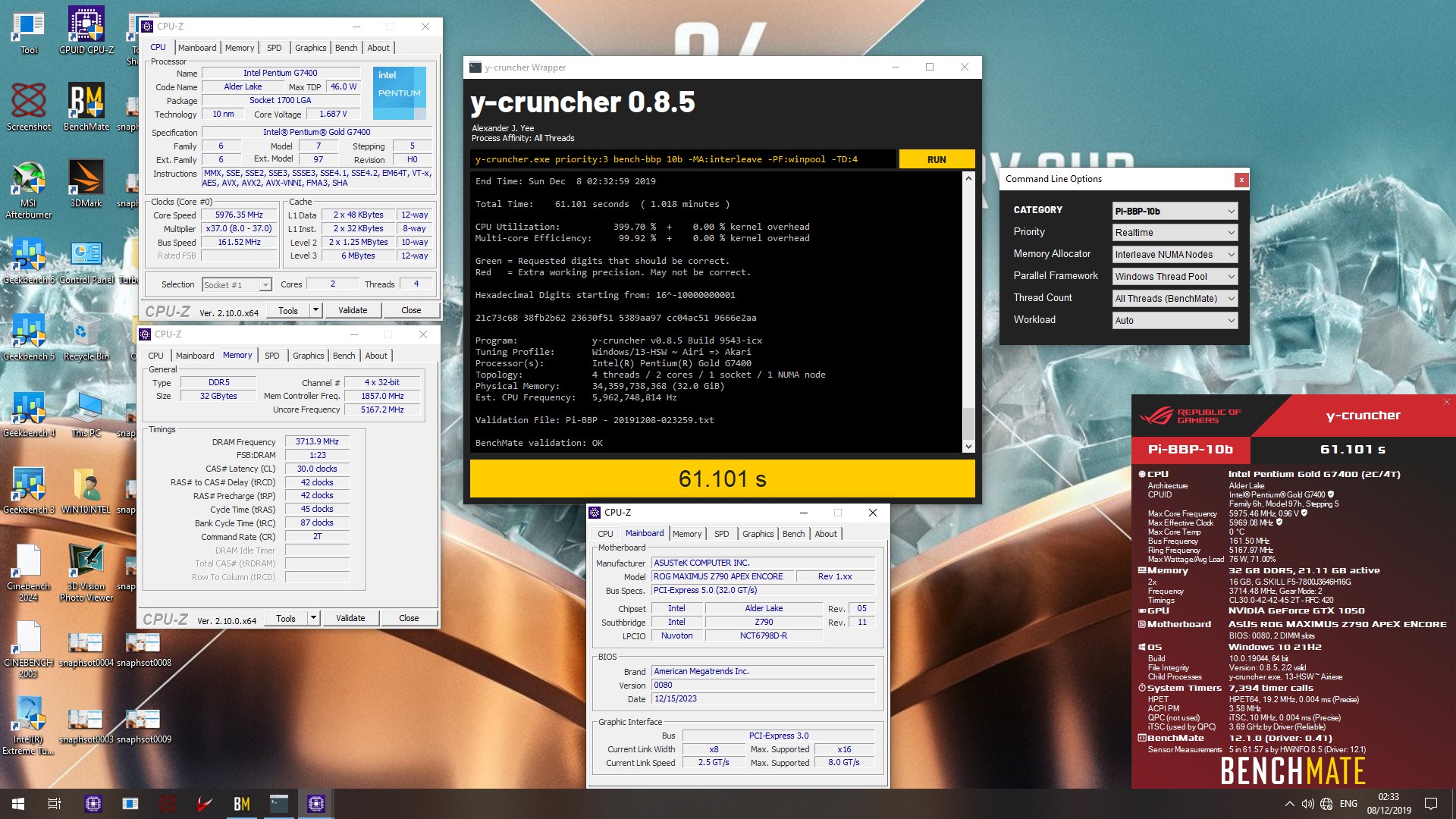The image size is (1456, 819).
Task: Launch Intel Extreme Tuning Utility icon
Action: pyautogui.click(x=29, y=726)
